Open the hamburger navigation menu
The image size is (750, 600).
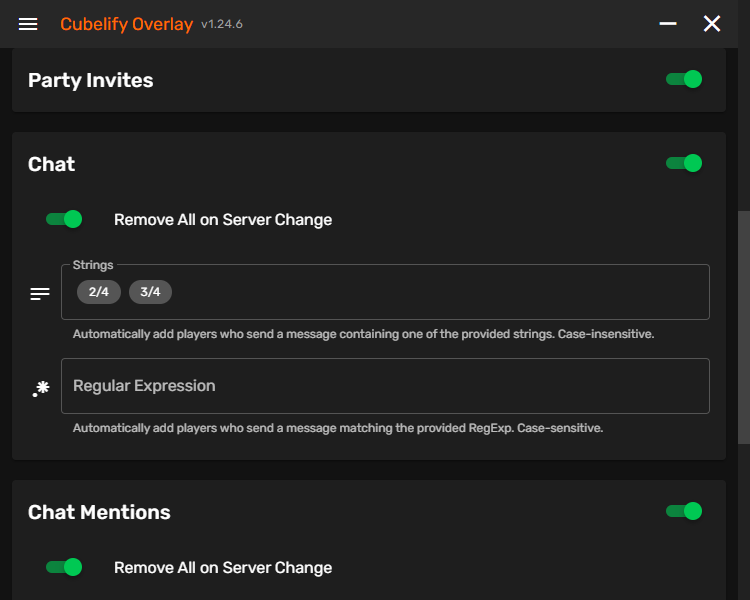coord(28,24)
